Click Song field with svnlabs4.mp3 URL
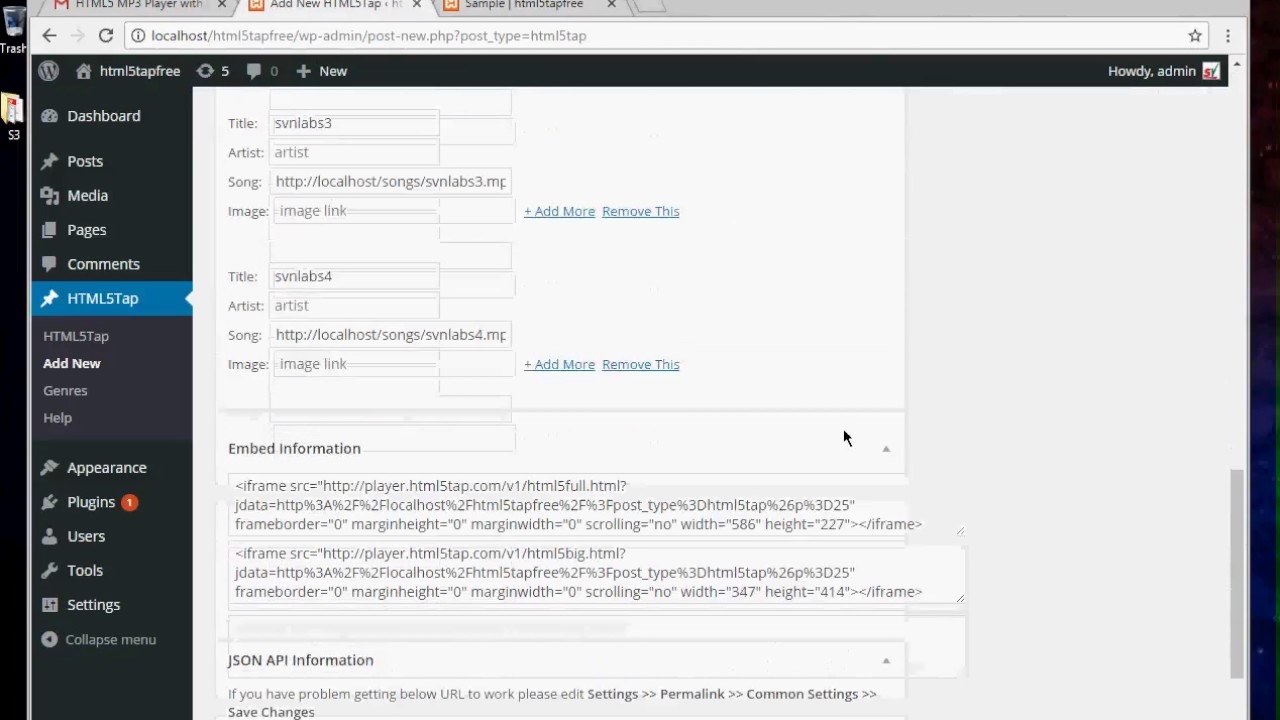The image size is (1280, 720). 391,334
